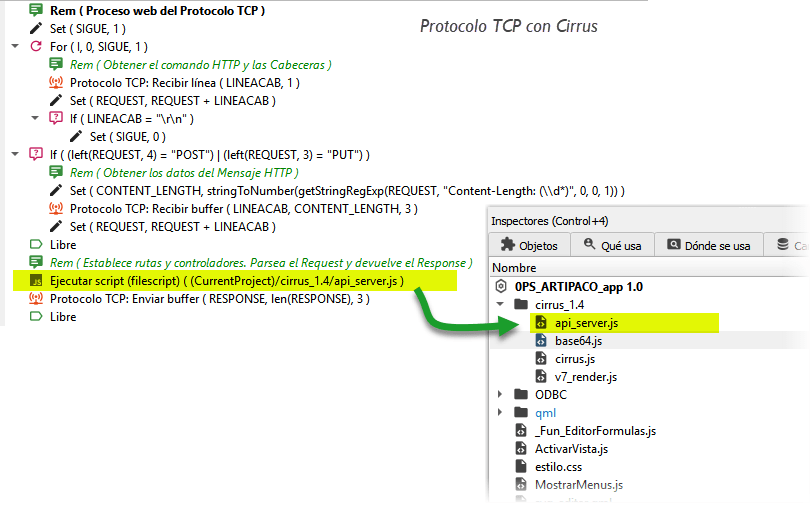Click the TCP icon on Recibir línea
This screenshot has height=505, width=812.
56,83
